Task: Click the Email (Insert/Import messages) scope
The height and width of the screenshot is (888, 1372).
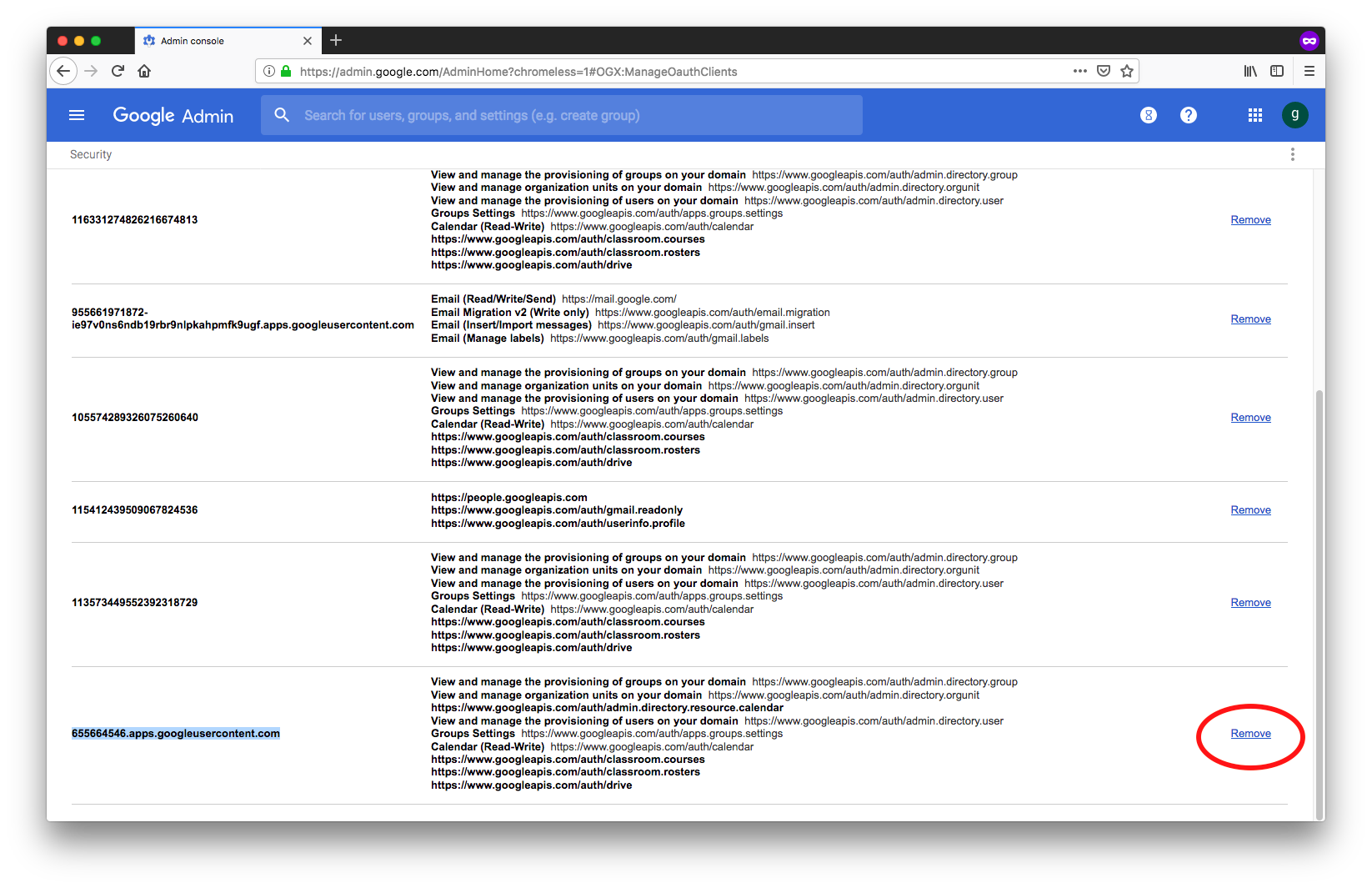Action: pyautogui.click(x=623, y=325)
